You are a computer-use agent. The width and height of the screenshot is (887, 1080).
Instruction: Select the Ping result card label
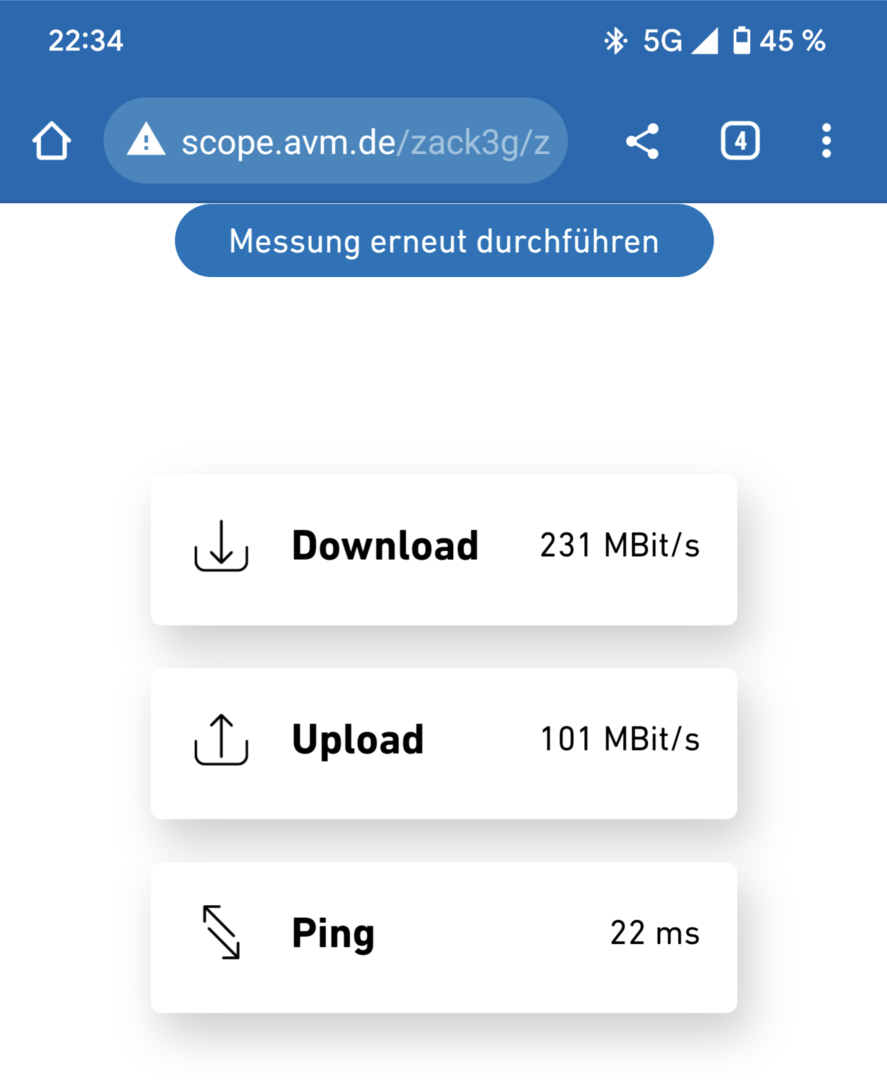[x=333, y=934]
